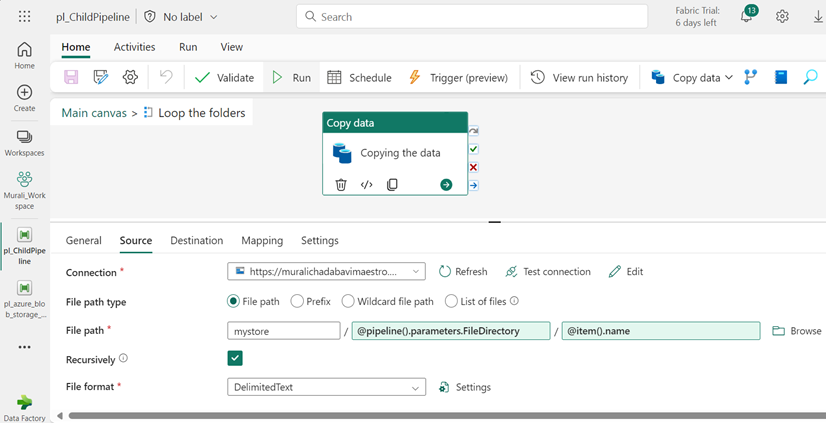Open pipeline settings gear in toolbar

coord(130,77)
